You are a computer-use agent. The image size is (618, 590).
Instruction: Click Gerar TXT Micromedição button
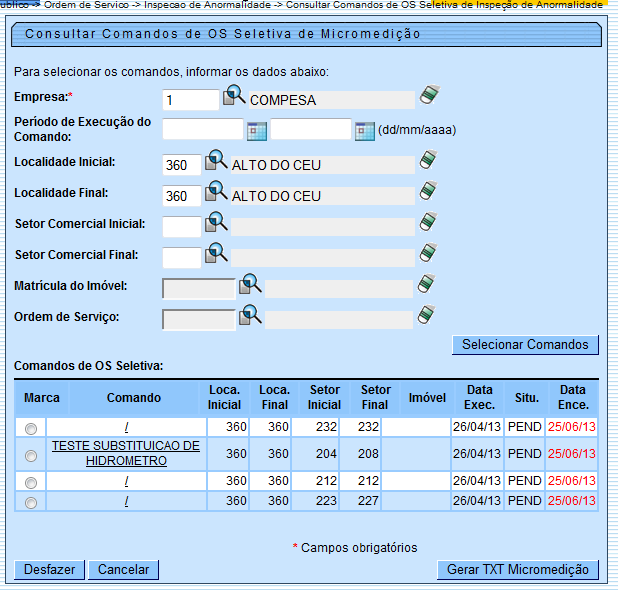[x=518, y=570]
